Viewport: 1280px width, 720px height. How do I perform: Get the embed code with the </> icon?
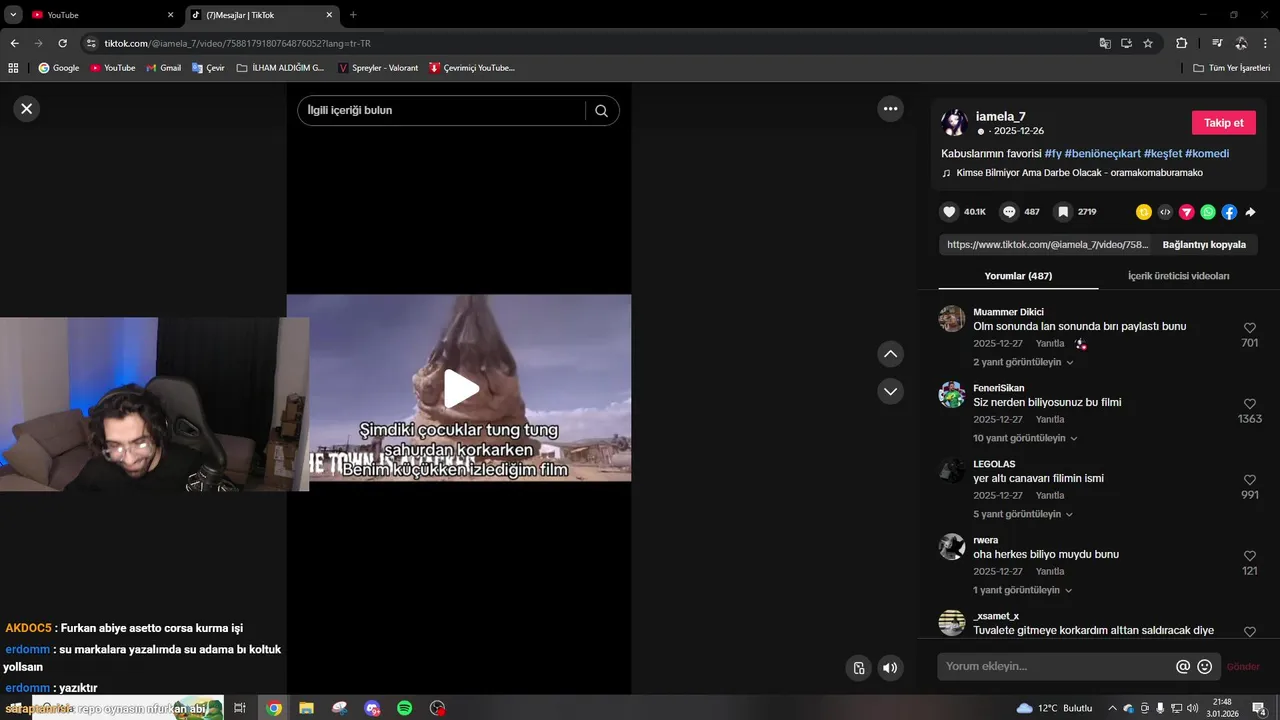(x=1165, y=212)
